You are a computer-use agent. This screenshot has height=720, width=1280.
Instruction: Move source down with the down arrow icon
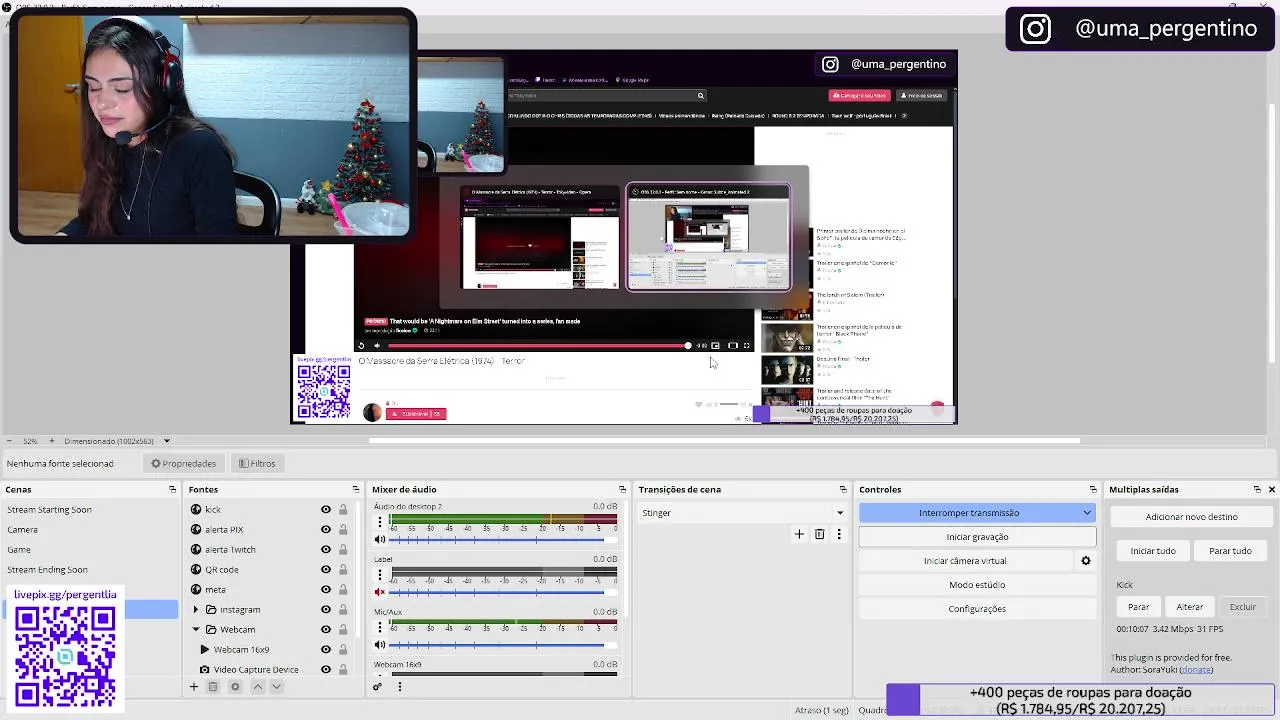(277, 687)
